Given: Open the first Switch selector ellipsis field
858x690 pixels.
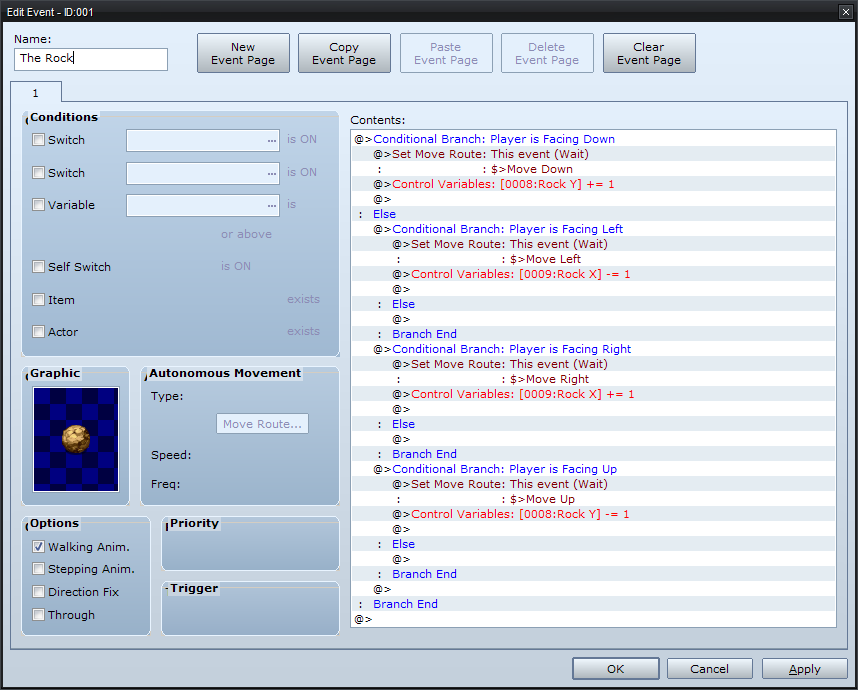Looking at the screenshot, I should pos(203,141).
